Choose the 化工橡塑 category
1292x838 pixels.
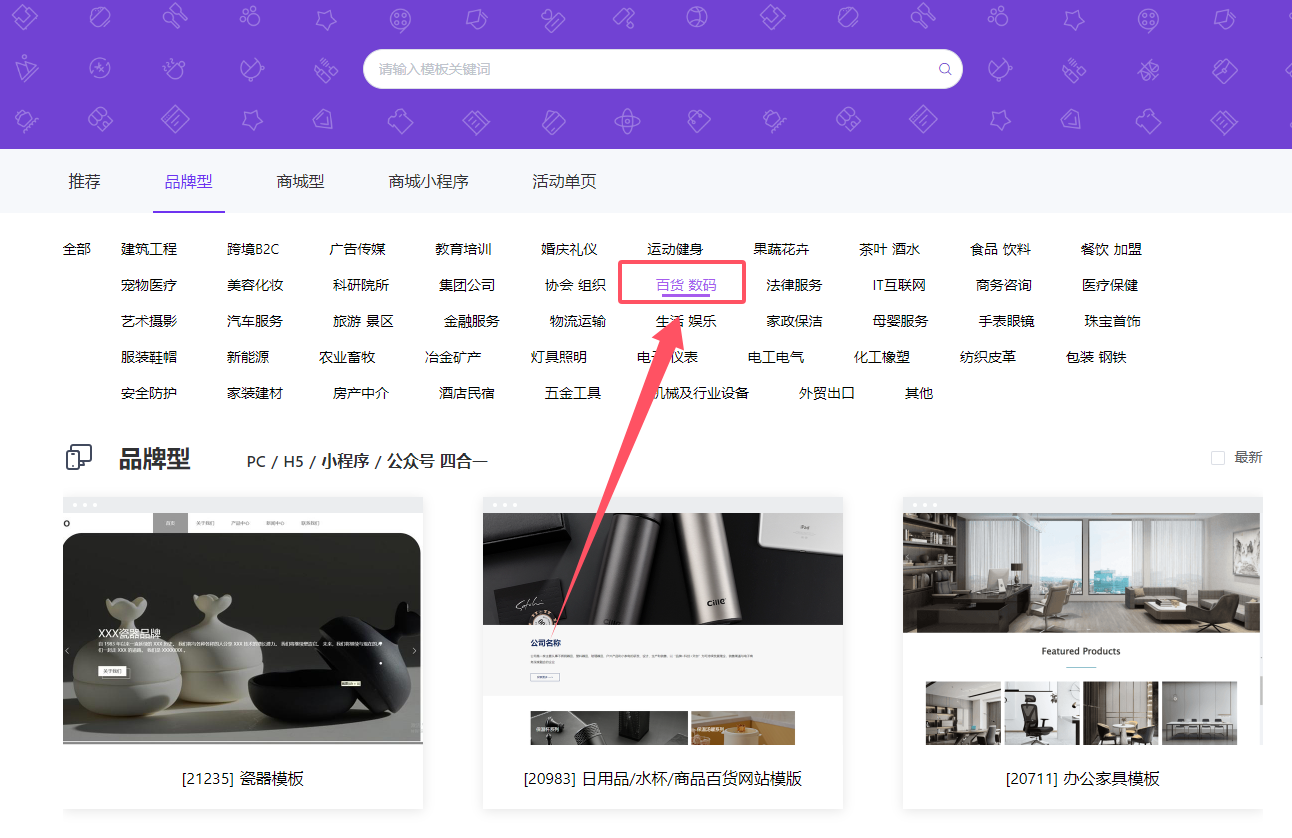pos(882,357)
